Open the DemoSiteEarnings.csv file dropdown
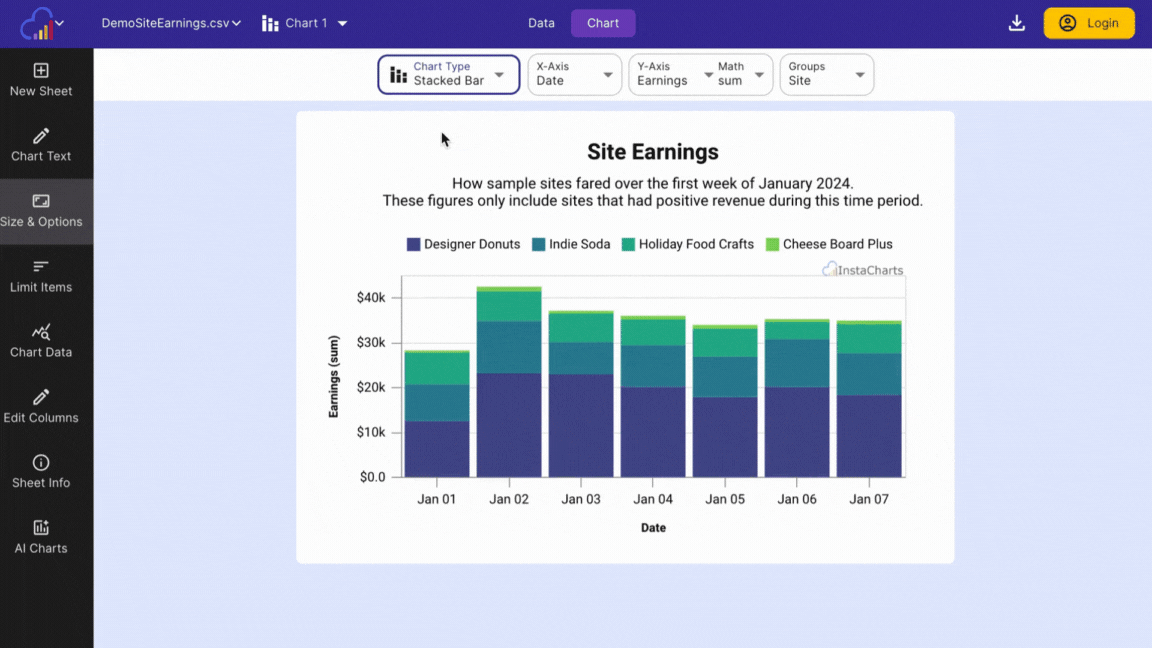Viewport: 1152px width, 648px height. (171, 24)
